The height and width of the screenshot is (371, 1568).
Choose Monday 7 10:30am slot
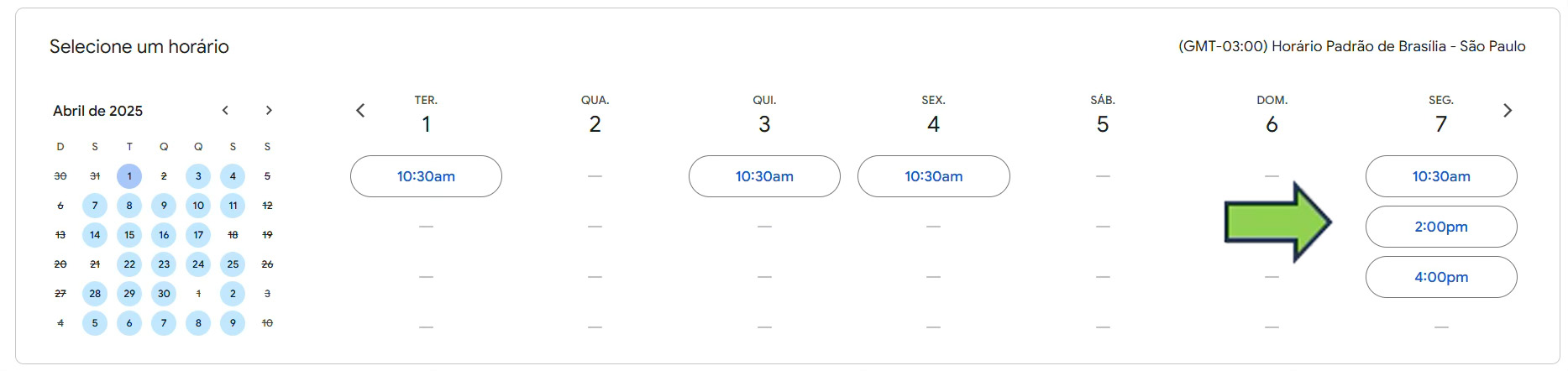click(1441, 176)
